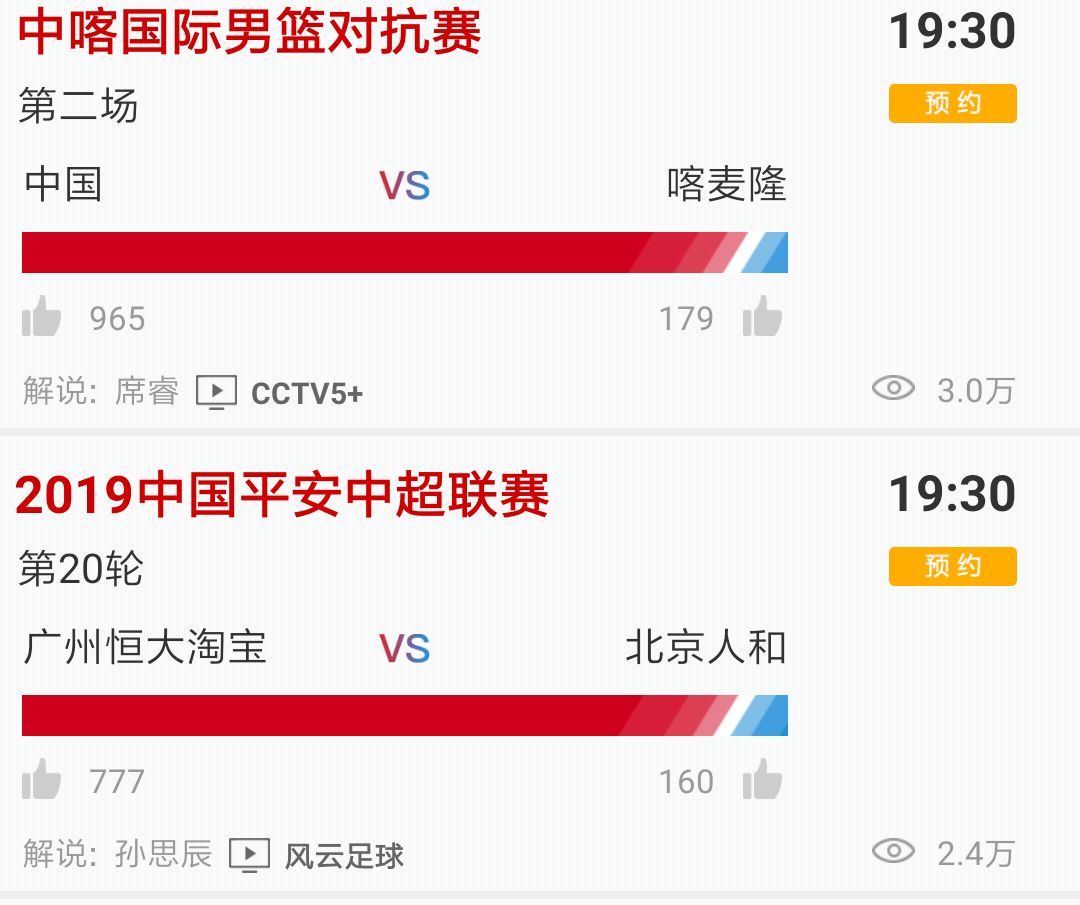Tap the eye icon beside 2.4万 views
The width and height of the screenshot is (1080, 905).
[x=893, y=851]
